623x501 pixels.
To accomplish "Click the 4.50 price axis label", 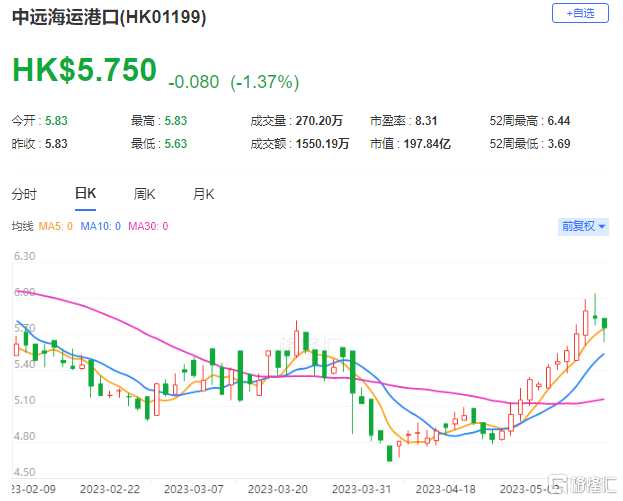I will pyautogui.click(x=25, y=472).
